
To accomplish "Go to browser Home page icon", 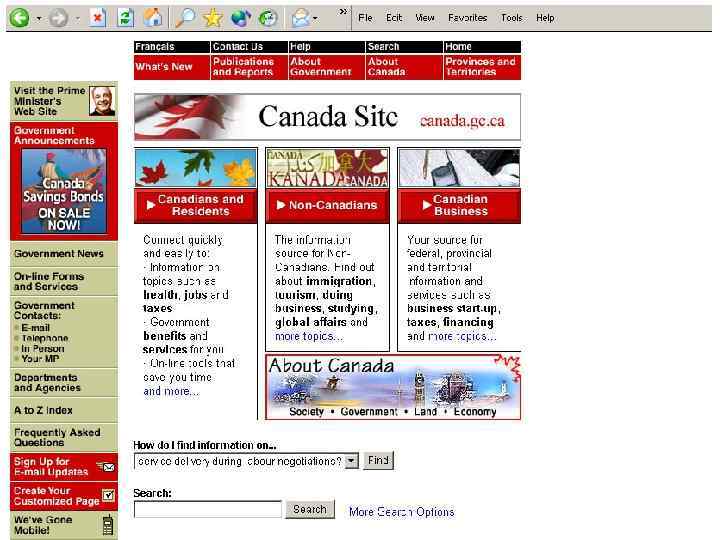I will [x=153, y=17].
